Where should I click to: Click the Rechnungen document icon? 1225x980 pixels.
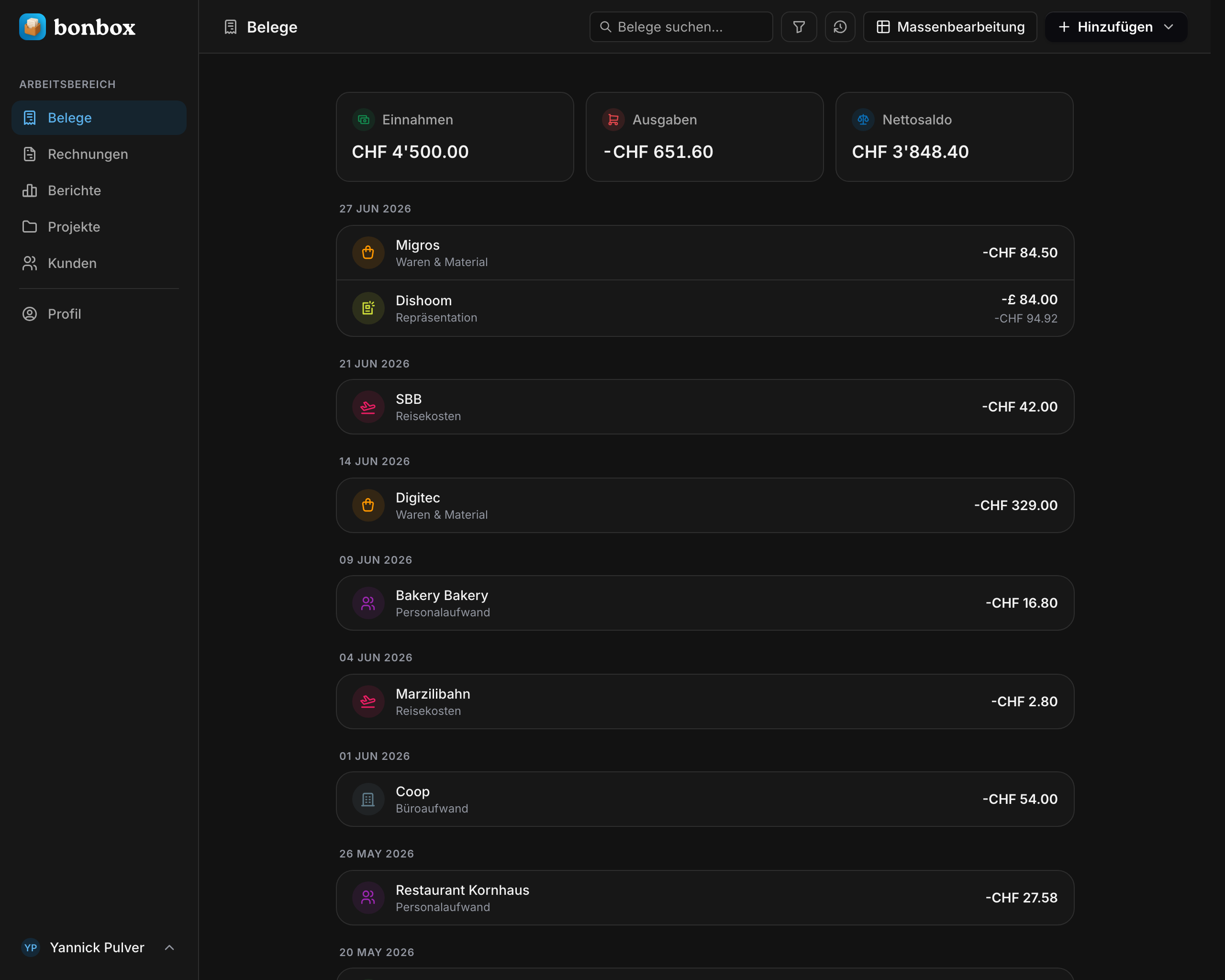(30, 154)
